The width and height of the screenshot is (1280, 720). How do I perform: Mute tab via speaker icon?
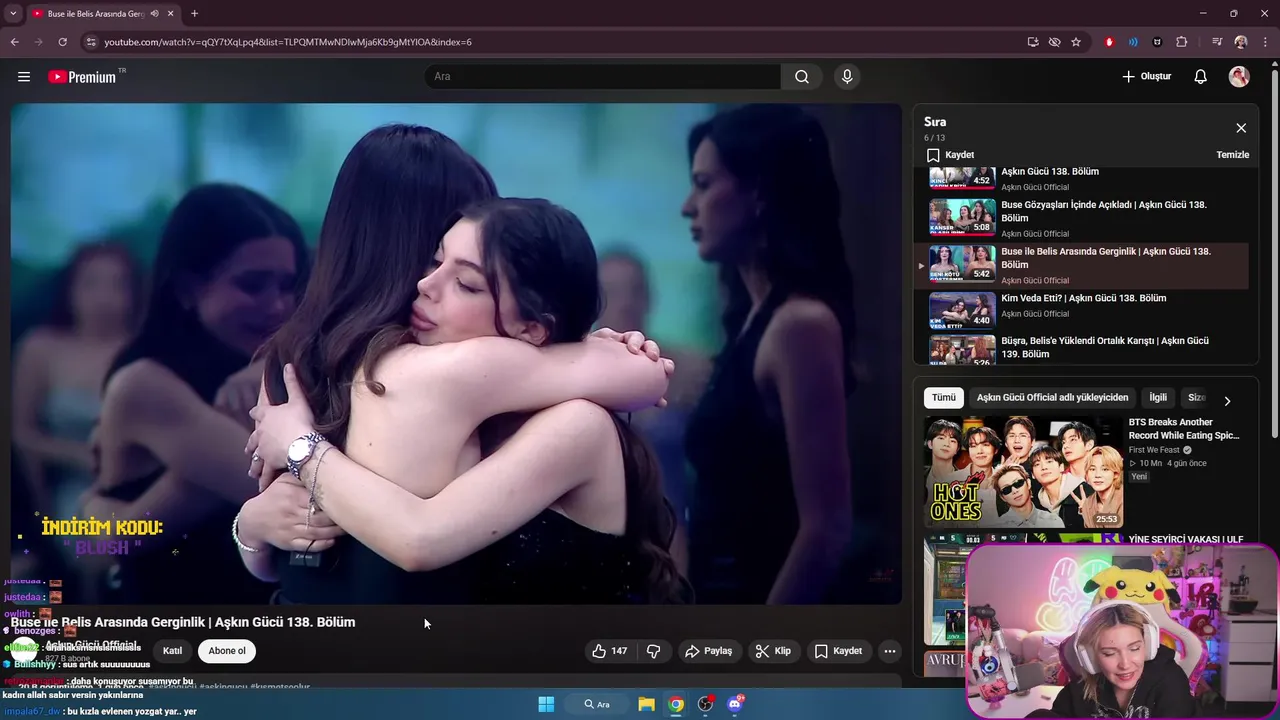[154, 14]
